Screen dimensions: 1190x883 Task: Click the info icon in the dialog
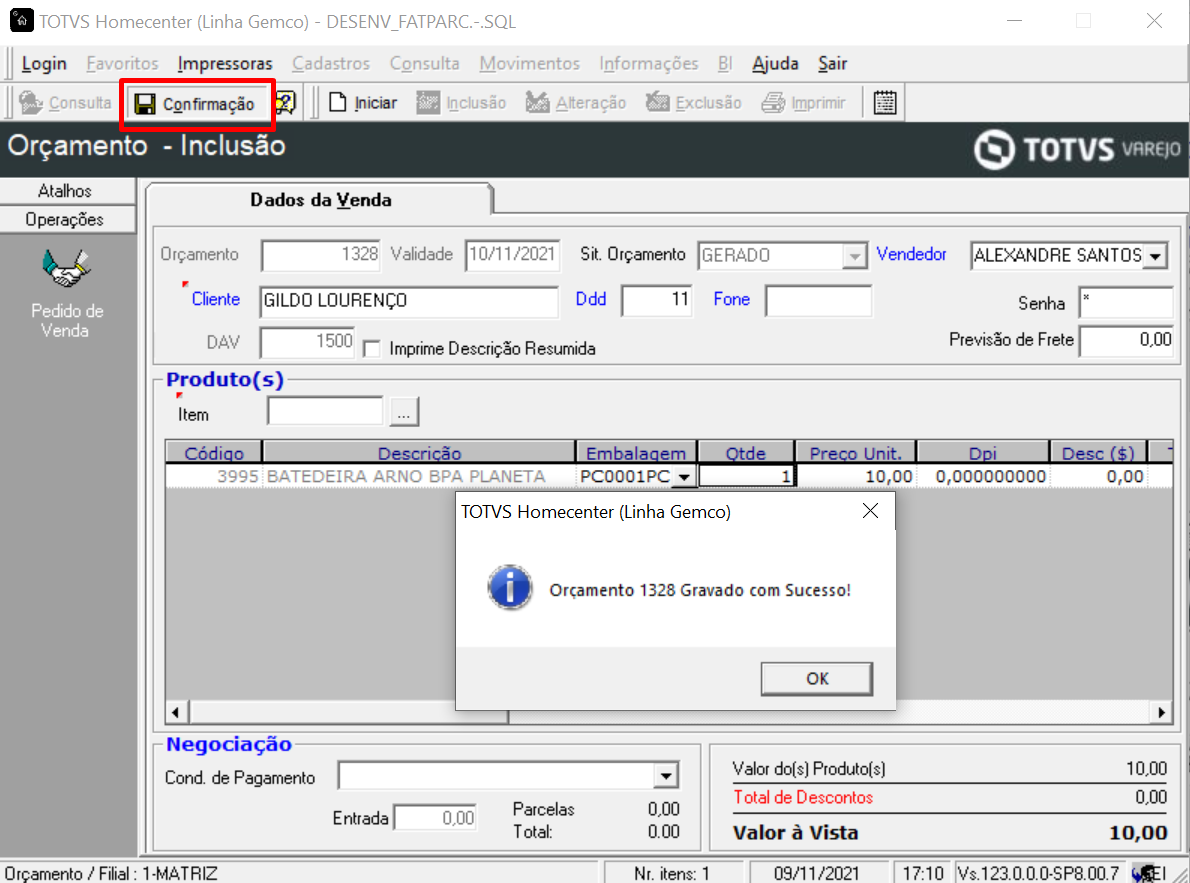(509, 588)
